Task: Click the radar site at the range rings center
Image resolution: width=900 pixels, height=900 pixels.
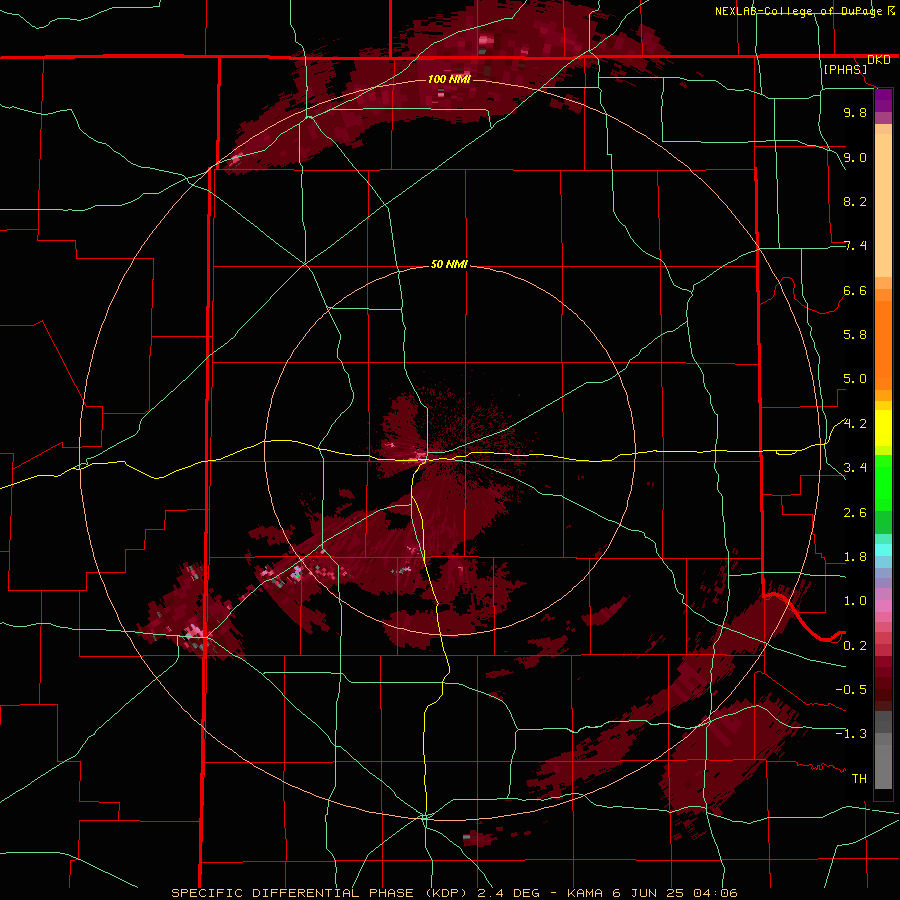Action: pos(449,449)
